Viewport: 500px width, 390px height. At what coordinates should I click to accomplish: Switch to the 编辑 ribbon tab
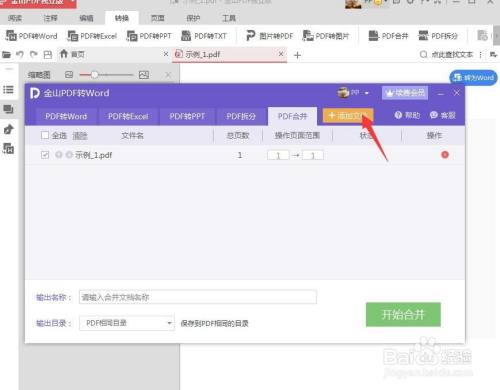[x=86, y=18]
